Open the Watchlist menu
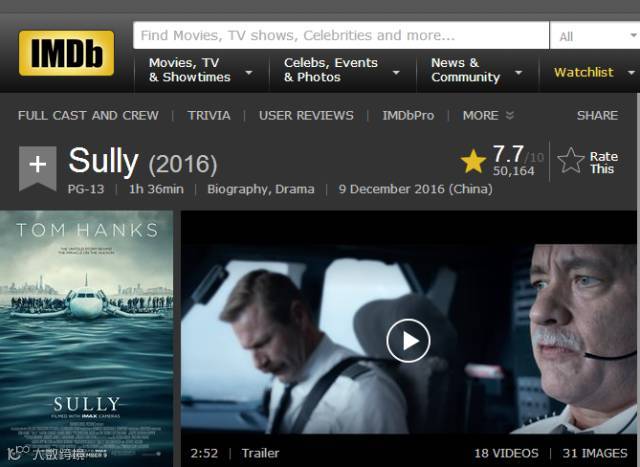The height and width of the screenshot is (467, 640). click(584, 73)
